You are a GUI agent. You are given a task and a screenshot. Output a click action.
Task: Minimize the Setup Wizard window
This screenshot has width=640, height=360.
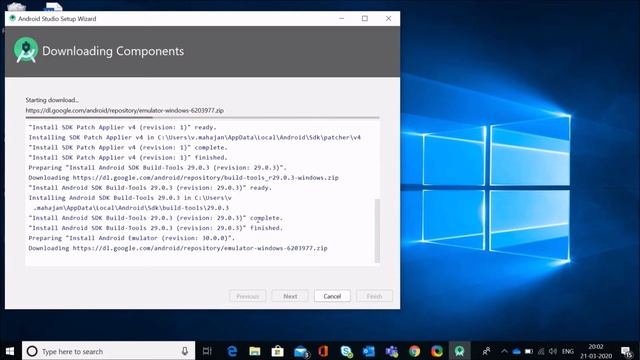tap(342, 18)
